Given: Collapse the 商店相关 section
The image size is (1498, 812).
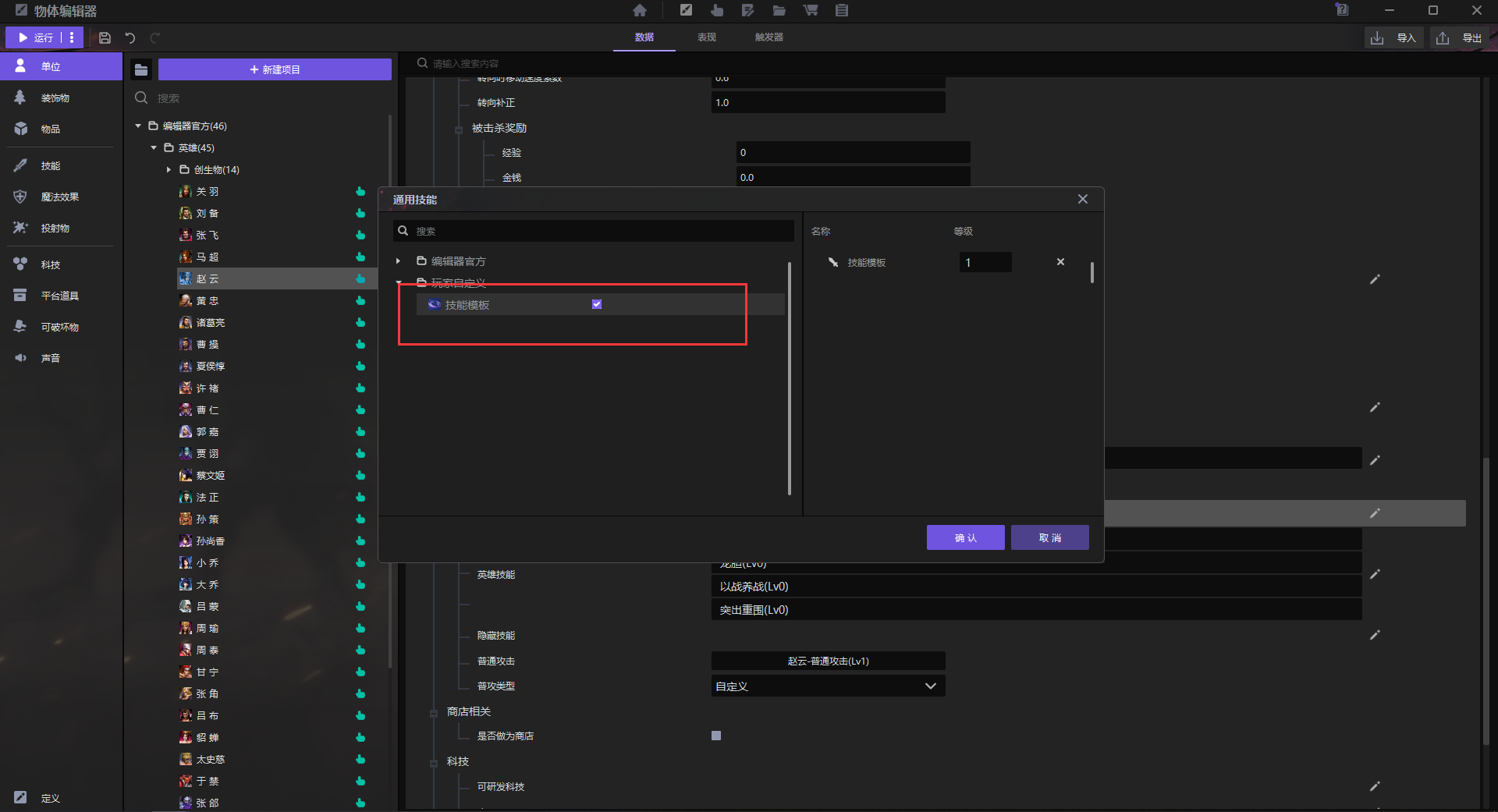Looking at the screenshot, I should pos(434,712).
